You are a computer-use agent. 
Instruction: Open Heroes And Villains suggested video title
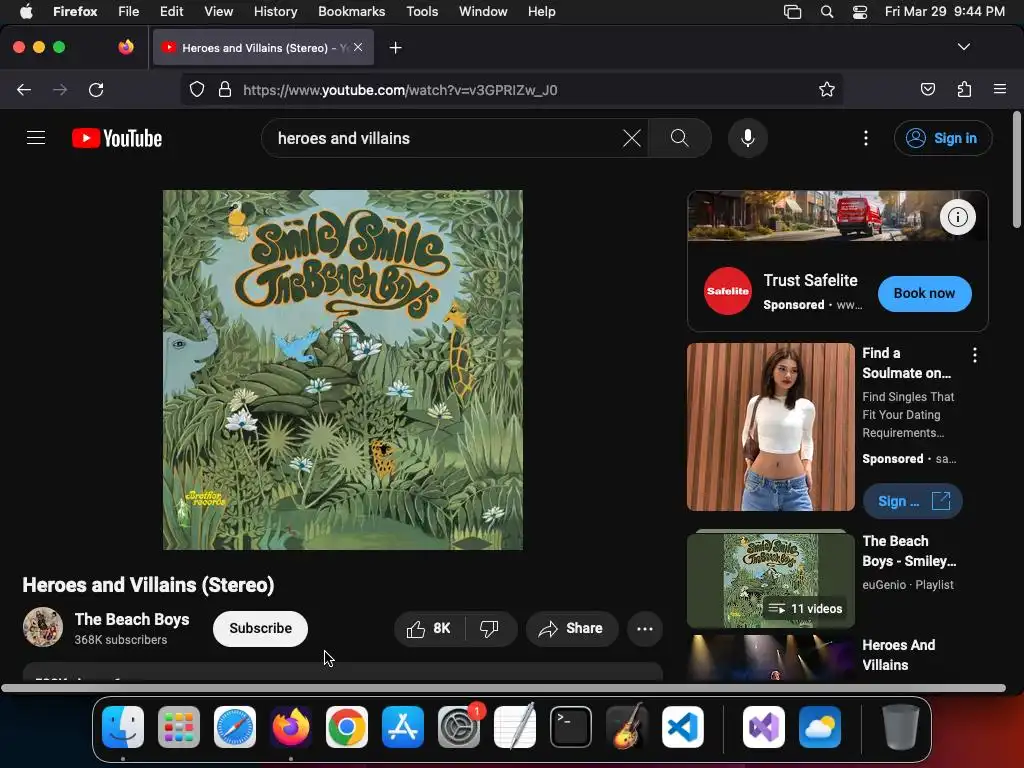coord(899,654)
